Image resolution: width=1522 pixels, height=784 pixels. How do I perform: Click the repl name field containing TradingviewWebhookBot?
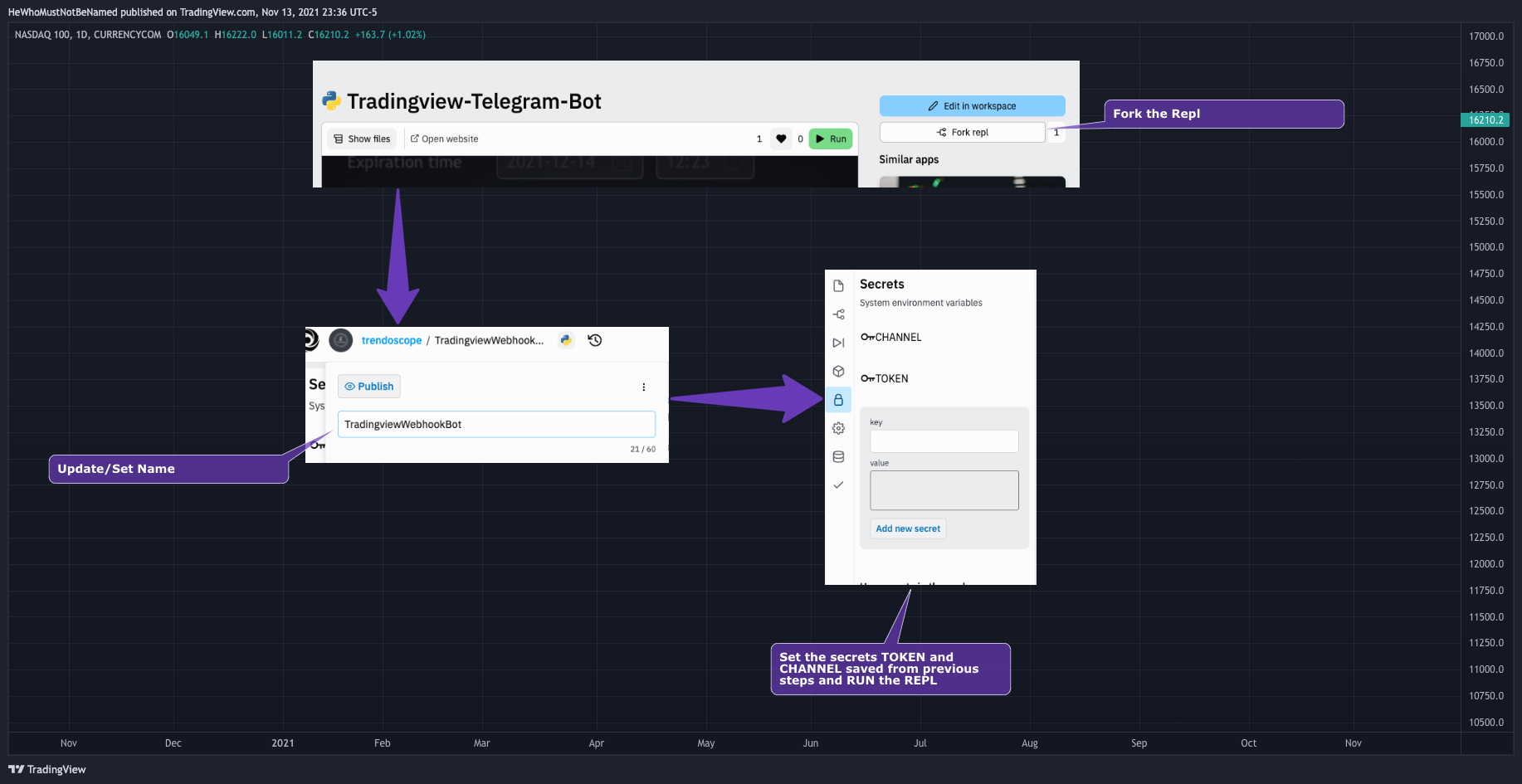496,424
